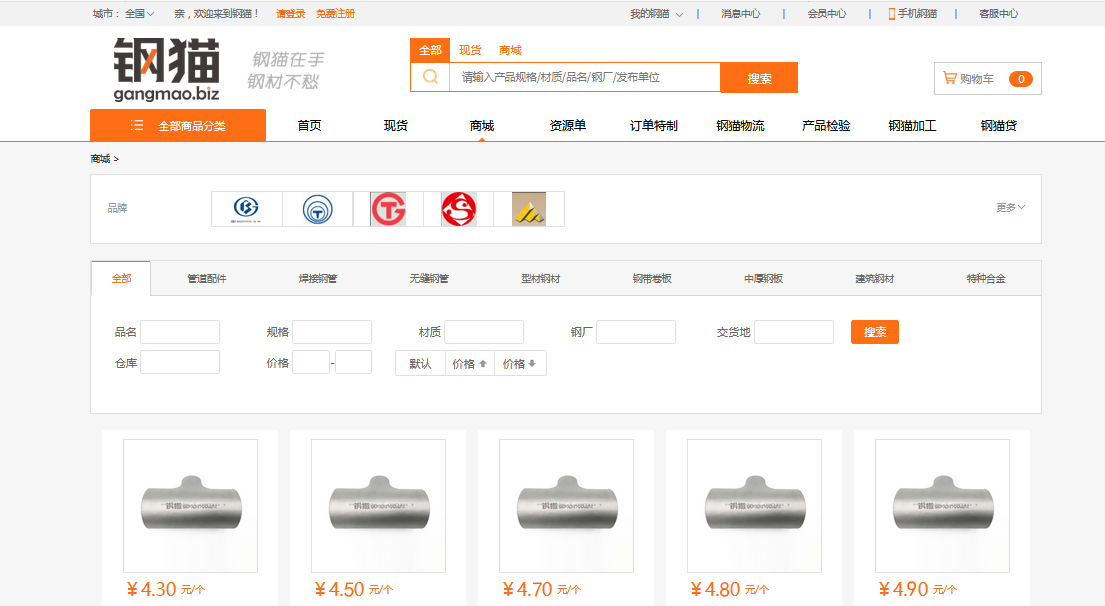1105x606 pixels.
Task: Sort by 价格 descending arrow
Action: [520, 364]
